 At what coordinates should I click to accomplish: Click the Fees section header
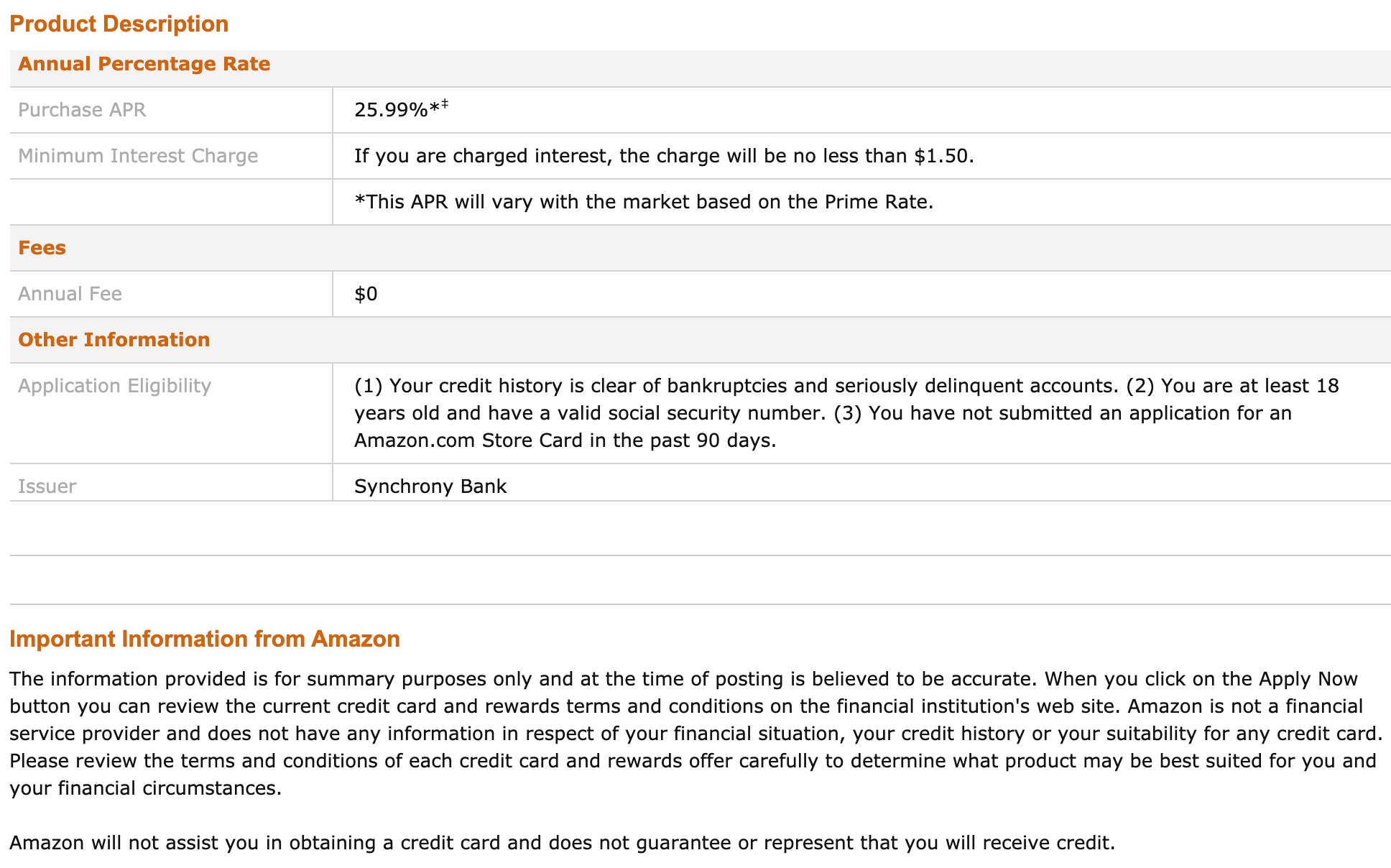42,248
